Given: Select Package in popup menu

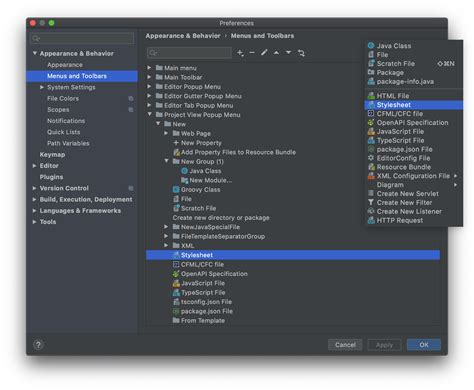Looking at the screenshot, I should click(x=413, y=73).
